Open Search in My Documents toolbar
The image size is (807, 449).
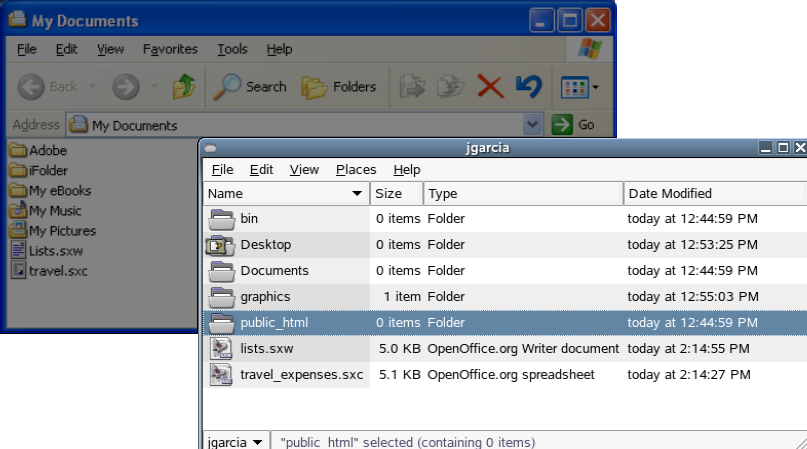point(250,87)
